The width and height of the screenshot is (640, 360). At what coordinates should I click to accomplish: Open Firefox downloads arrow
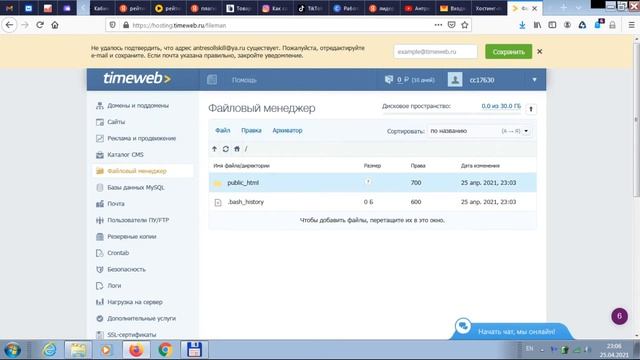(522, 25)
